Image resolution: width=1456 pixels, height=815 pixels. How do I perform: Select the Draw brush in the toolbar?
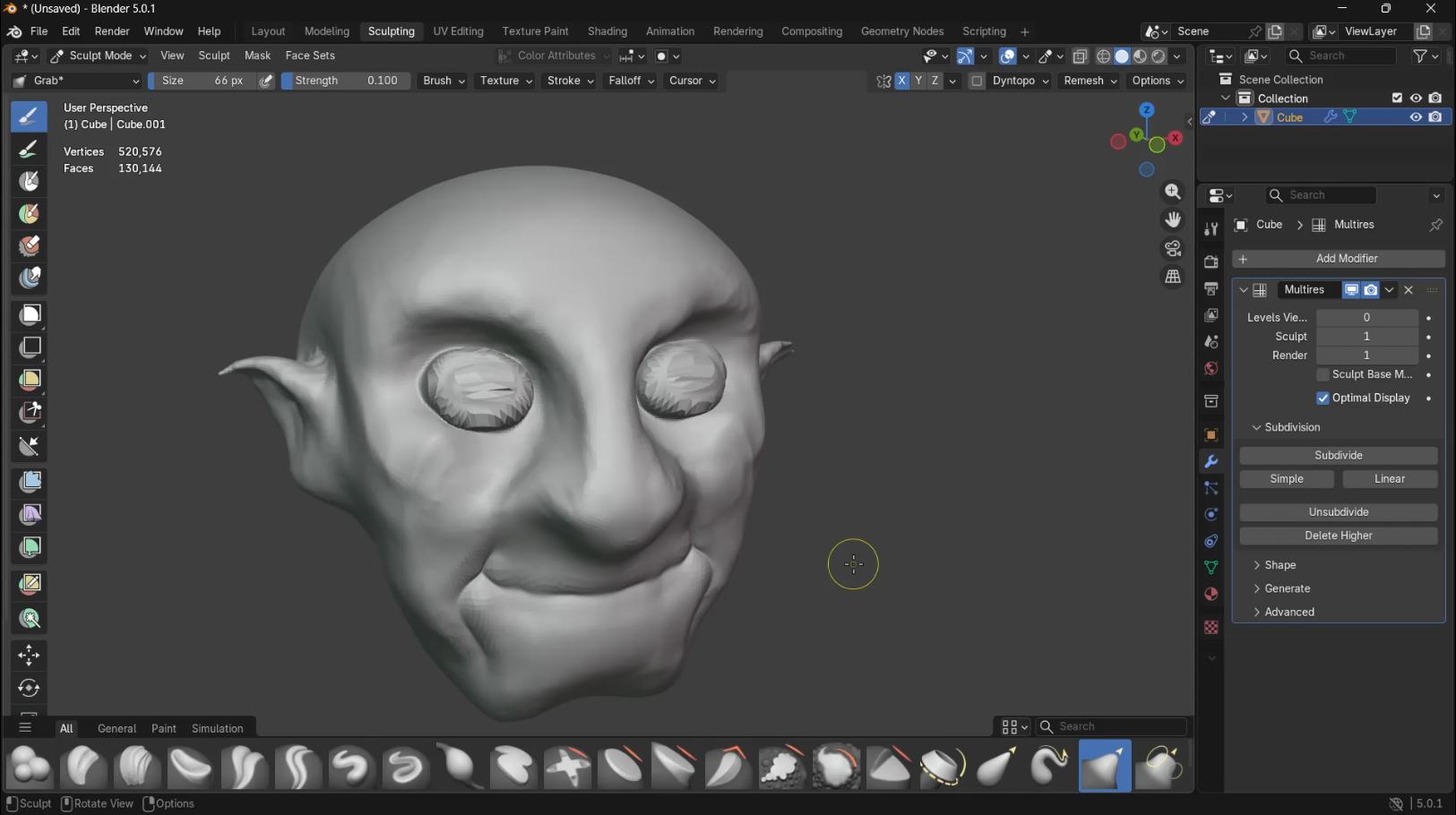pos(30,116)
